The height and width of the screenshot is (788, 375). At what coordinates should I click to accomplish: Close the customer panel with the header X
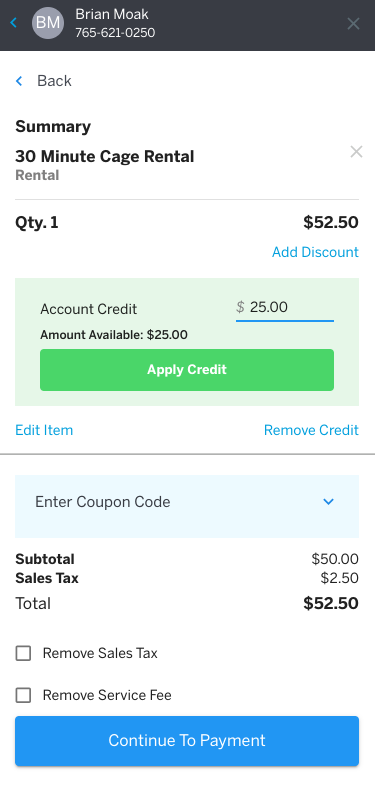pos(353,23)
